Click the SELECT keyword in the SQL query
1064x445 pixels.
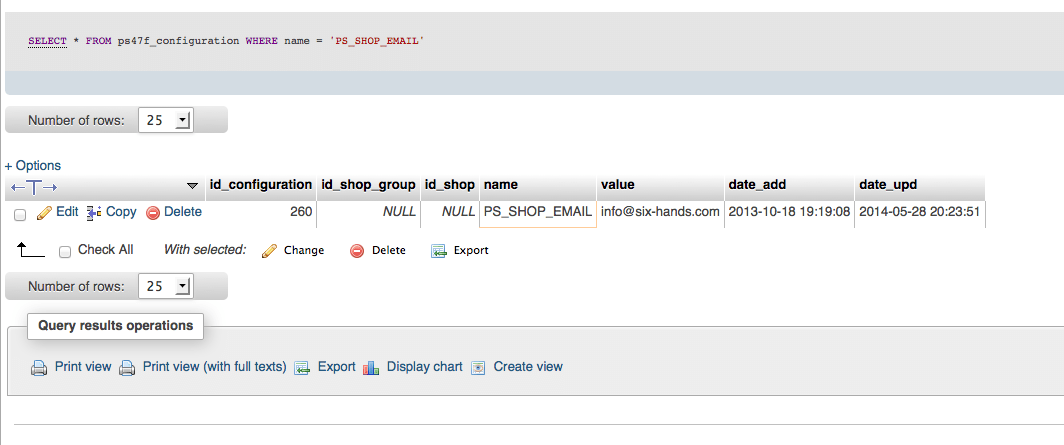[x=48, y=41]
